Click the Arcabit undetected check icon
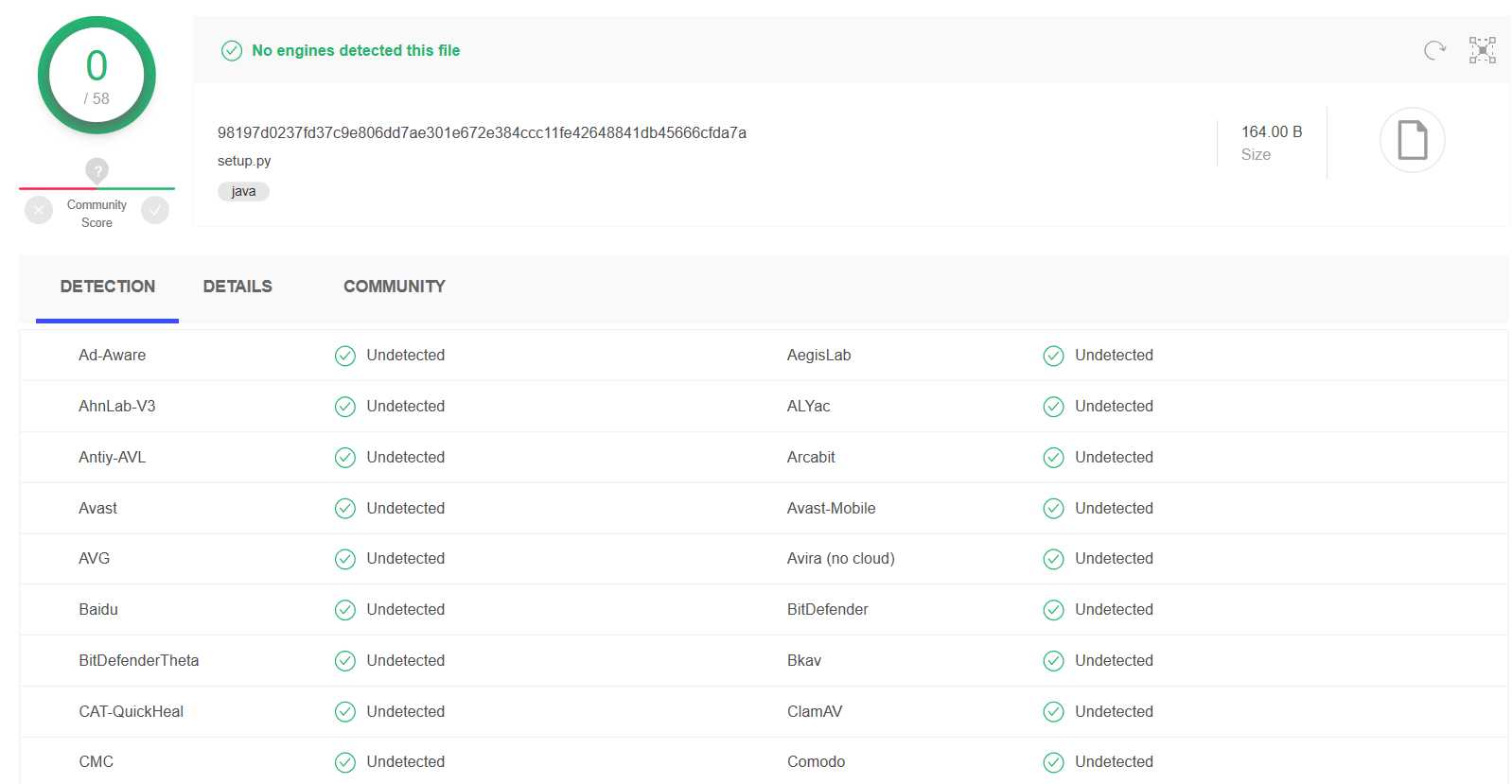Screen dimensions: 1512x784 click(1053, 458)
